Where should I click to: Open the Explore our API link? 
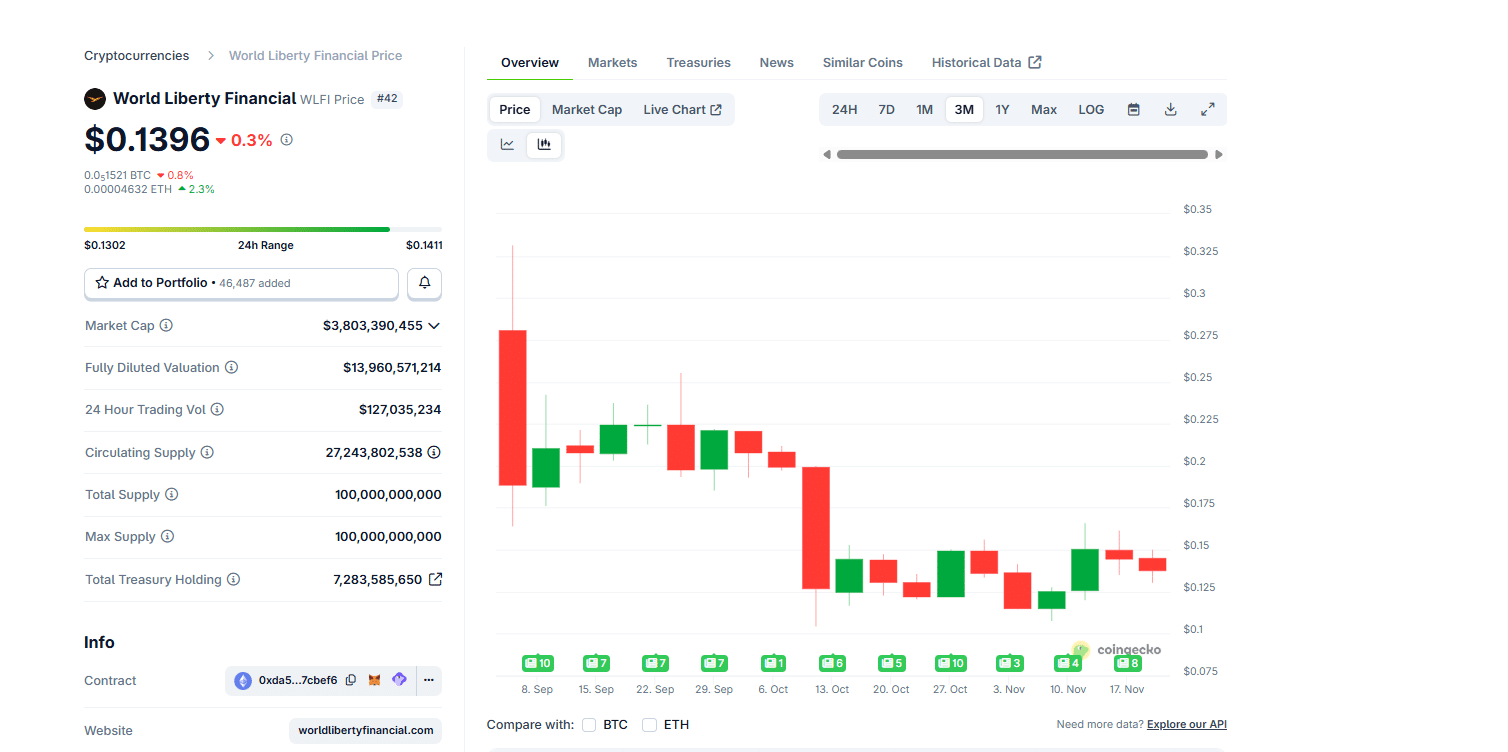pos(1186,724)
